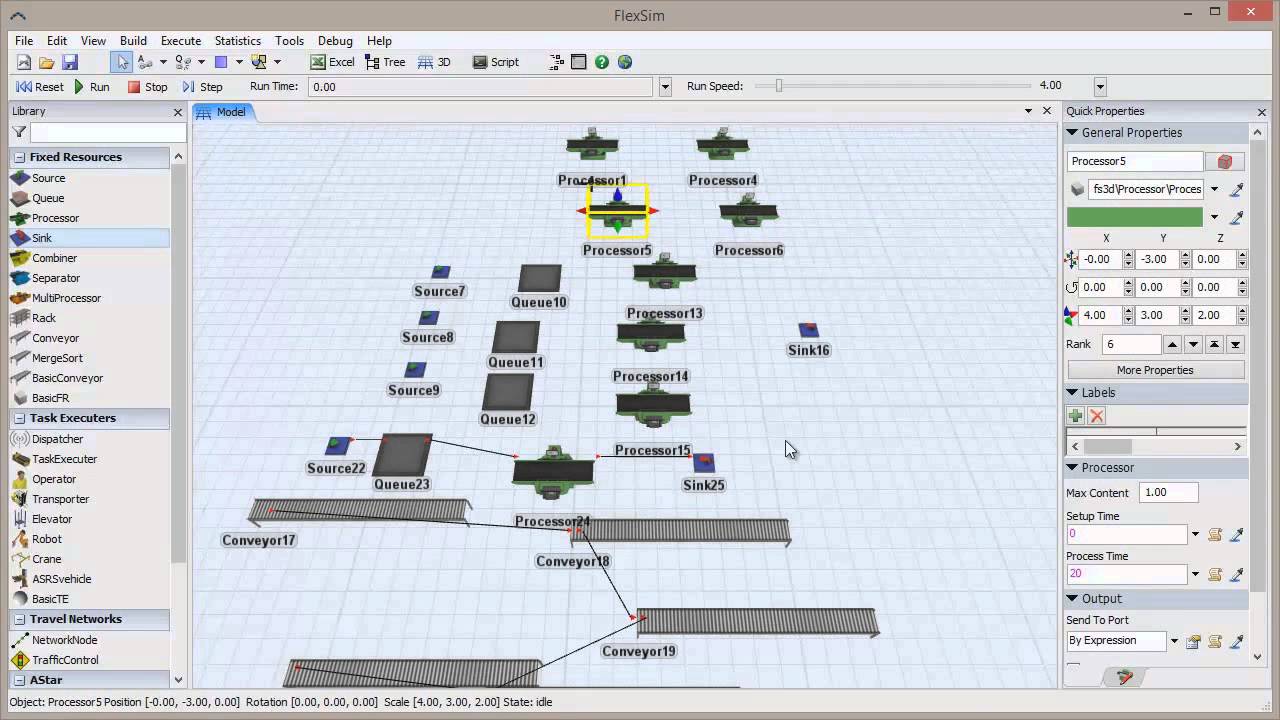The height and width of the screenshot is (720, 1280).
Task: Open the Debug menu
Action: (x=335, y=41)
